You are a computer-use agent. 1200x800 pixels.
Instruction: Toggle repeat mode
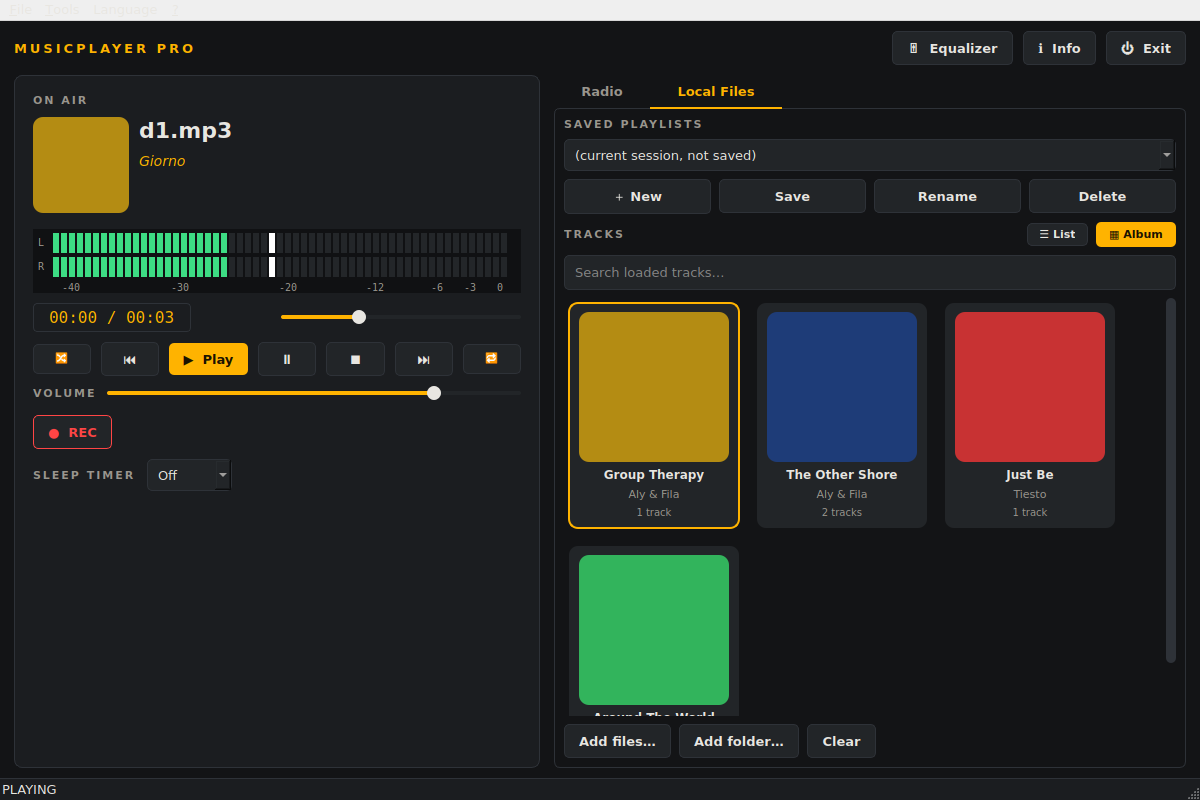pos(492,359)
